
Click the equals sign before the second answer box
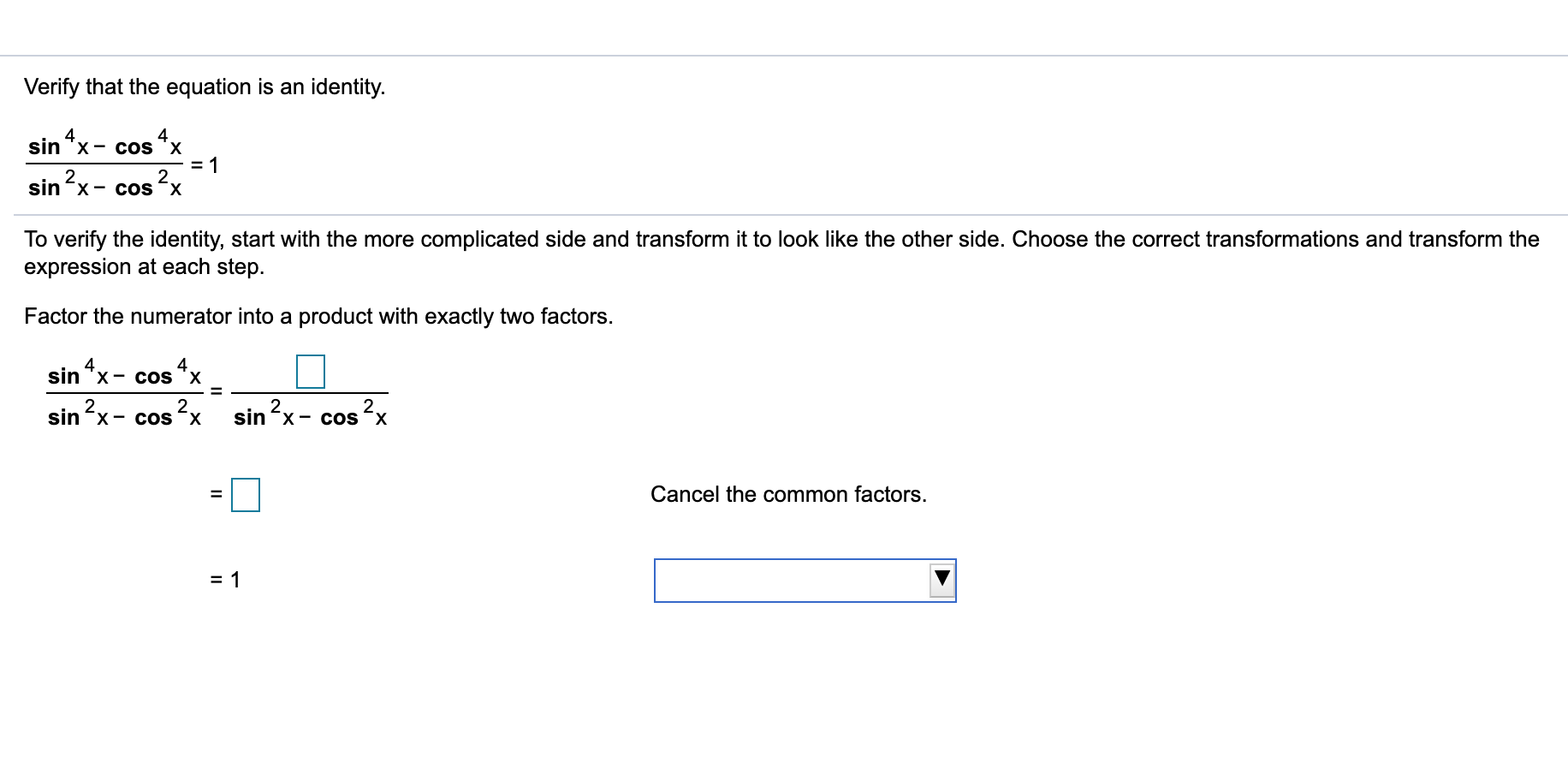point(217,495)
